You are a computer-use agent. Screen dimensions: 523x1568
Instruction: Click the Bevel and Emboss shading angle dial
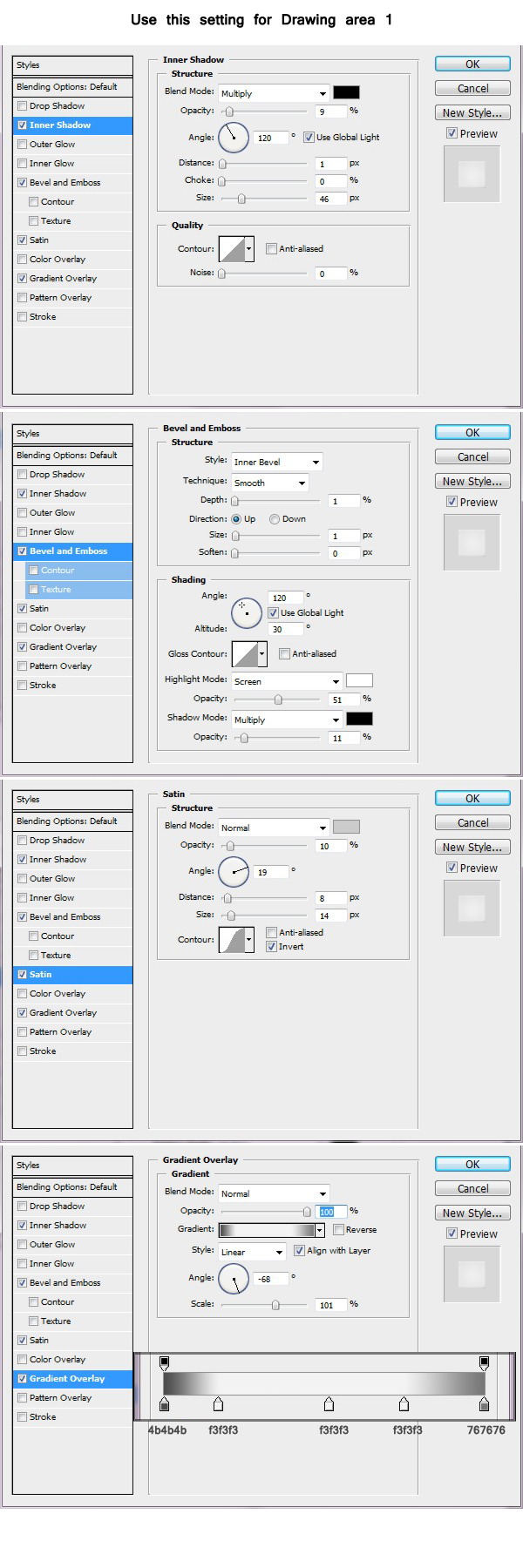point(247,613)
